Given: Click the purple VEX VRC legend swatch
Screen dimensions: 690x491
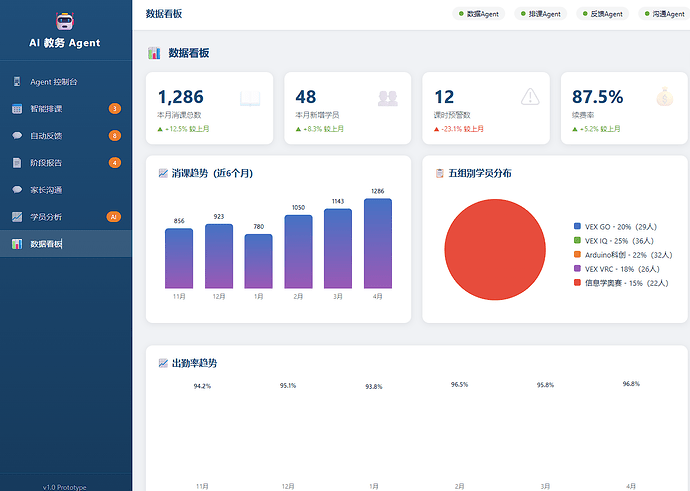Looking at the screenshot, I should 577,268.
